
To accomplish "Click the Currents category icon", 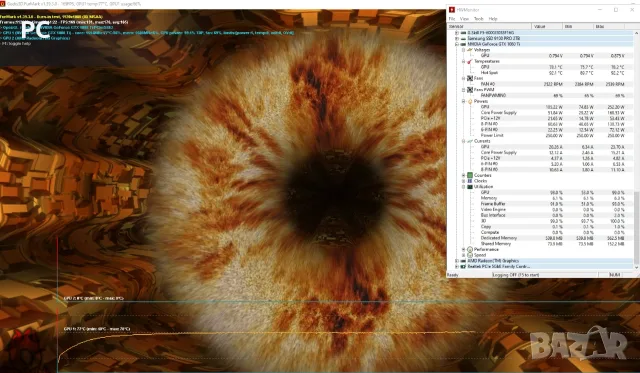I will [470, 141].
